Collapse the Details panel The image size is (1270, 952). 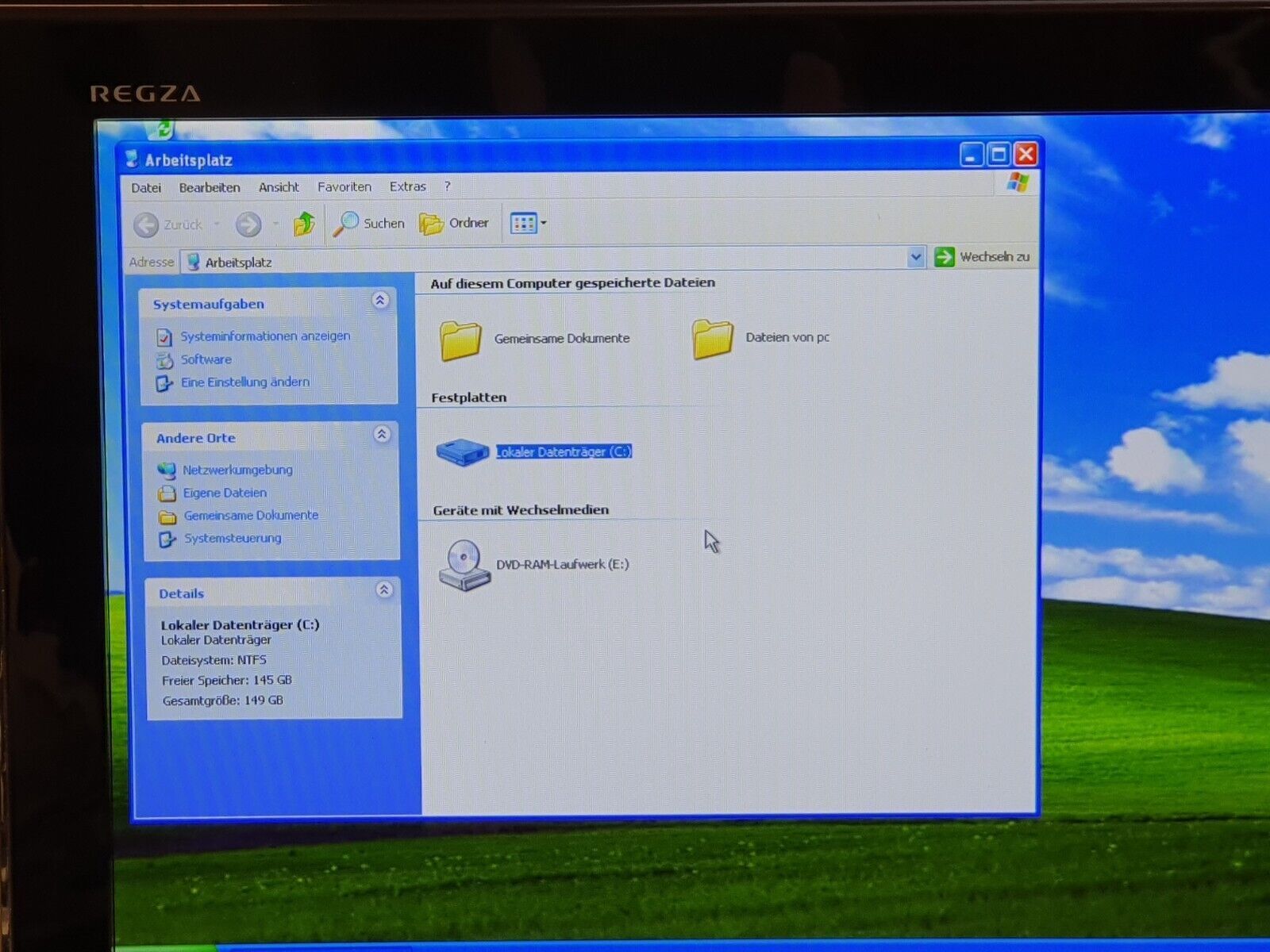384,590
